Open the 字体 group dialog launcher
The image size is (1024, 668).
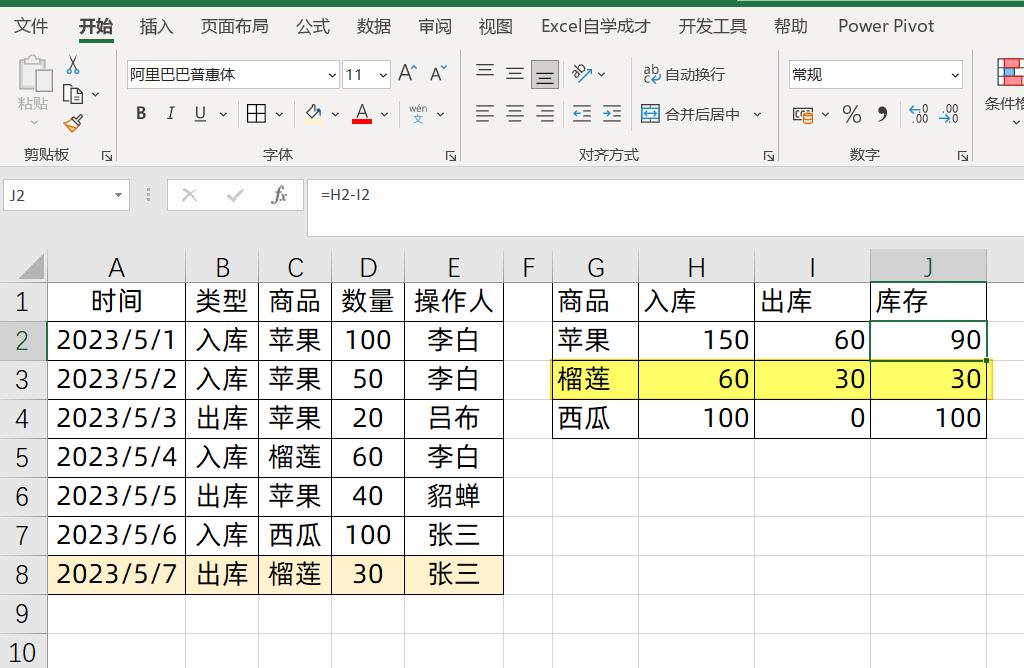[450, 155]
